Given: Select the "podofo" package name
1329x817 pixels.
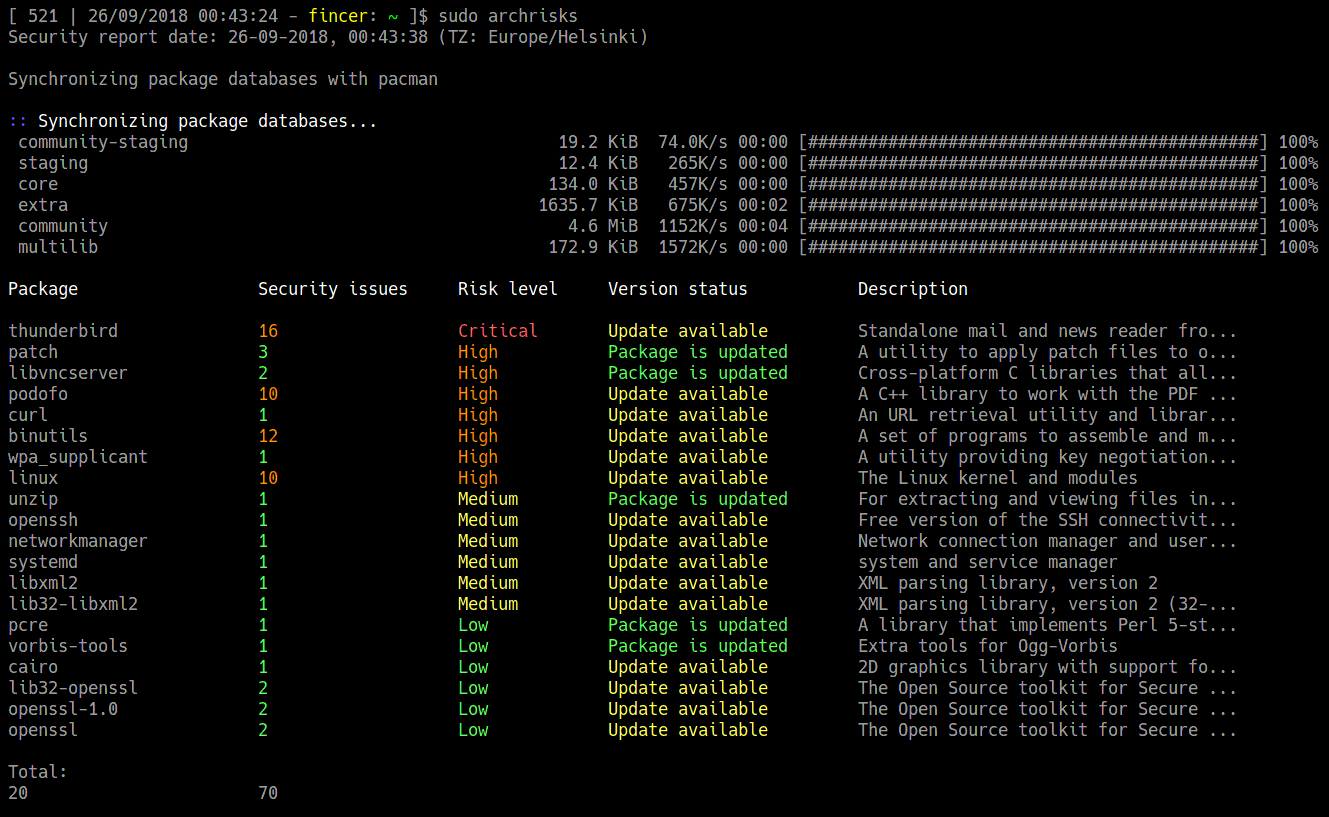Looking at the screenshot, I should pos(38,394).
